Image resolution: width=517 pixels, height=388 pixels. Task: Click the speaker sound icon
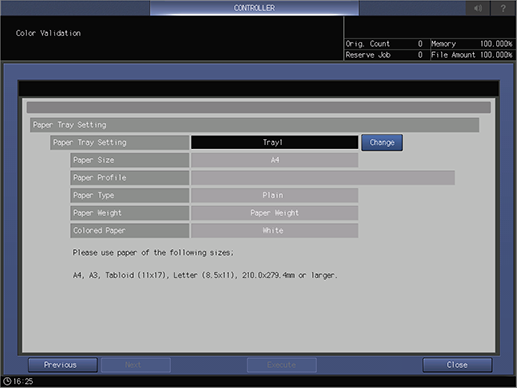(x=478, y=8)
